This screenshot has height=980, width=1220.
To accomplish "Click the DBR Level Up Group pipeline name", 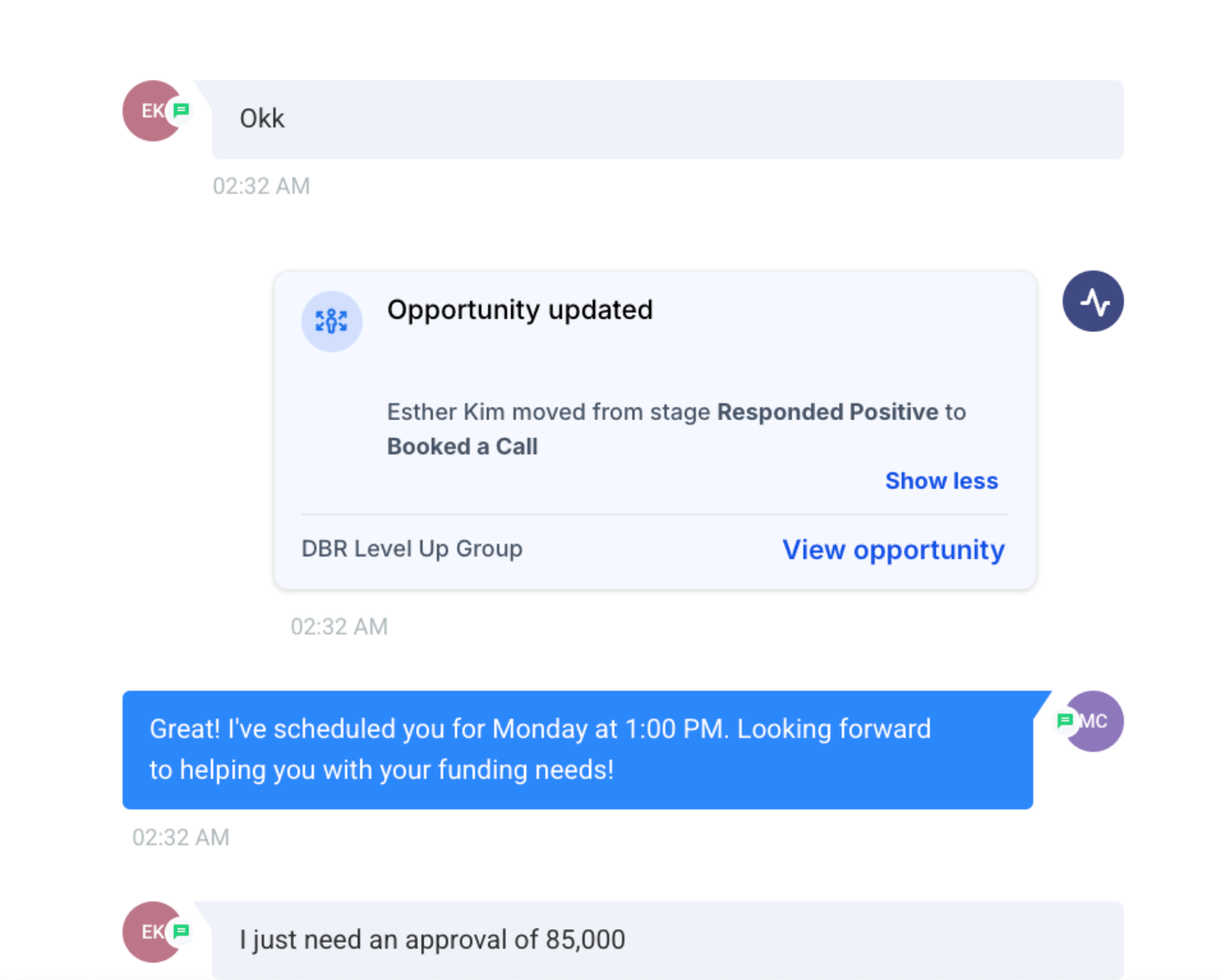I will (412, 549).
